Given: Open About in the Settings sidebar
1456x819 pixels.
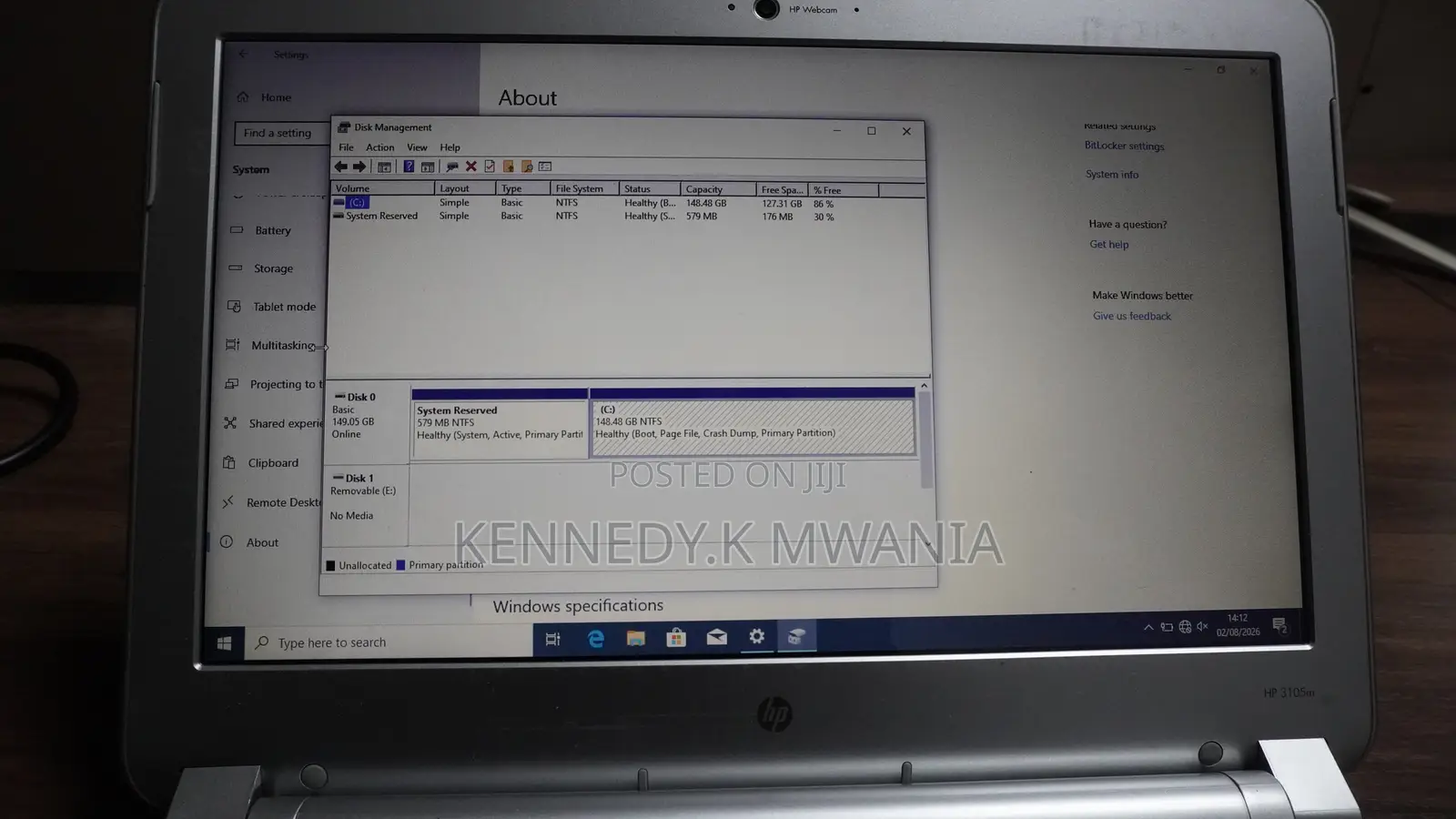Looking at the screenshot, I should 250,542.
